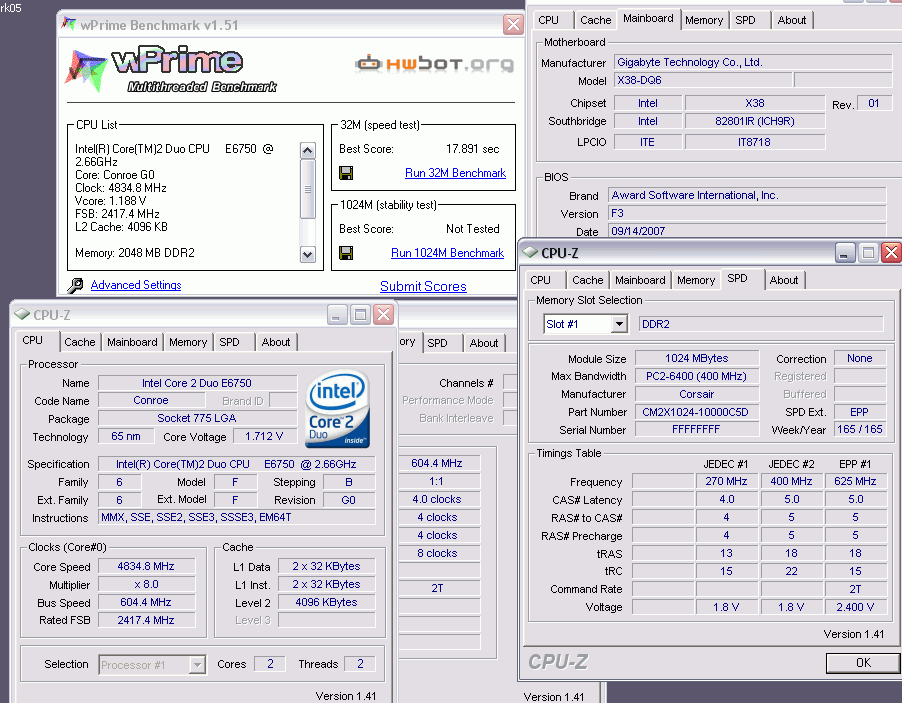The width and height of the screenshot is (902, 703).
Task: Click the DDR2 memory type field
Action: (x=761, y=324)
